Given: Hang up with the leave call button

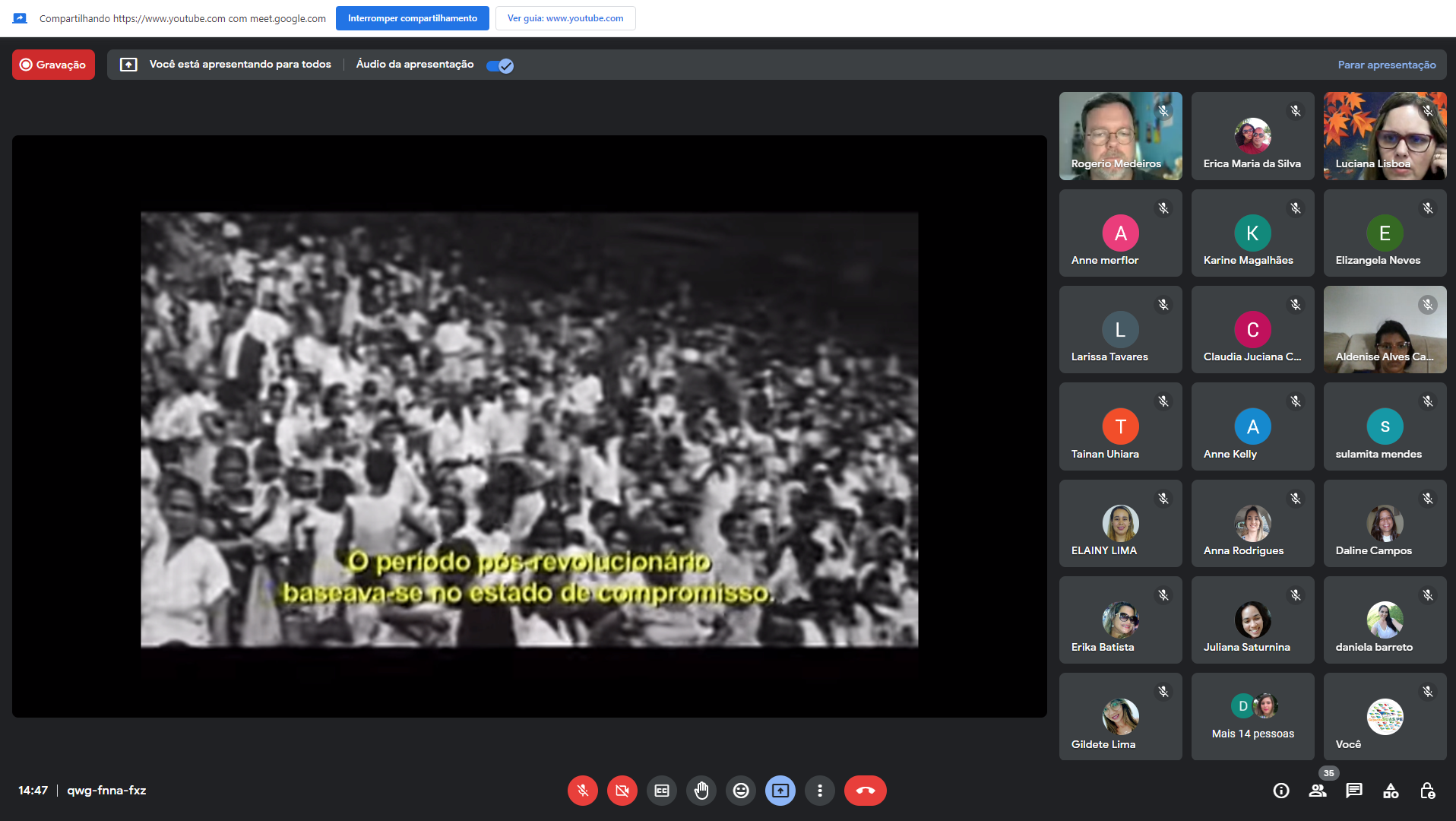Looking at the screenshot, I should point(865,791).
